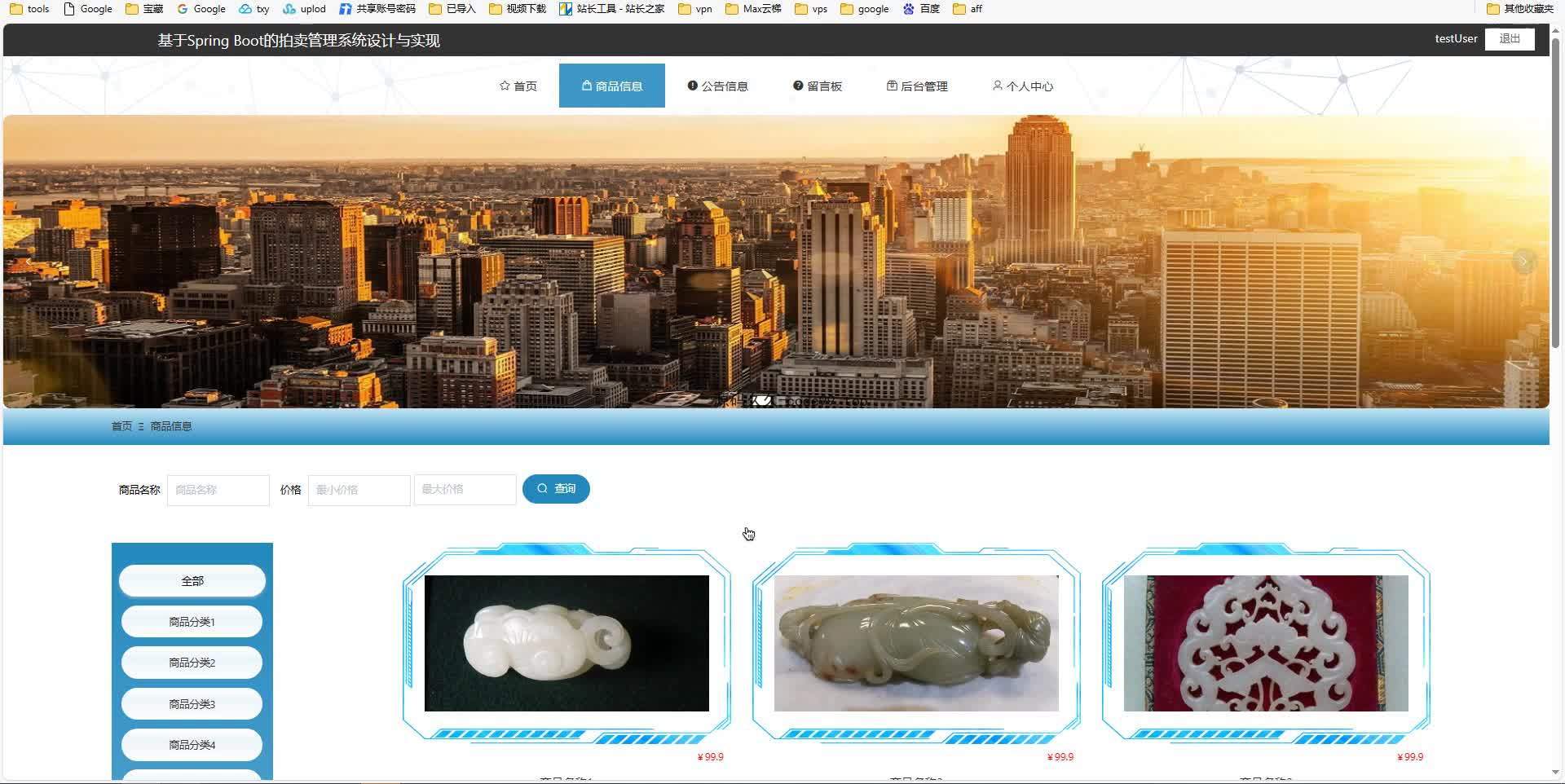Open the 宝藏 bookmark folder

tap(144, 9)
